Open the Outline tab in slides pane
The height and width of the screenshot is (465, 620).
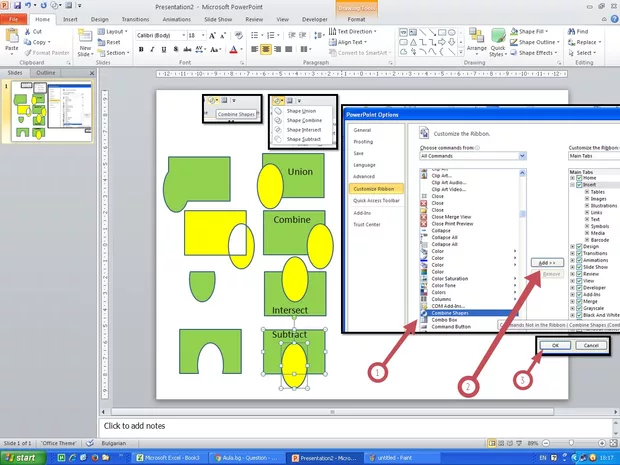pyautogui.click(x=46, y=73)
